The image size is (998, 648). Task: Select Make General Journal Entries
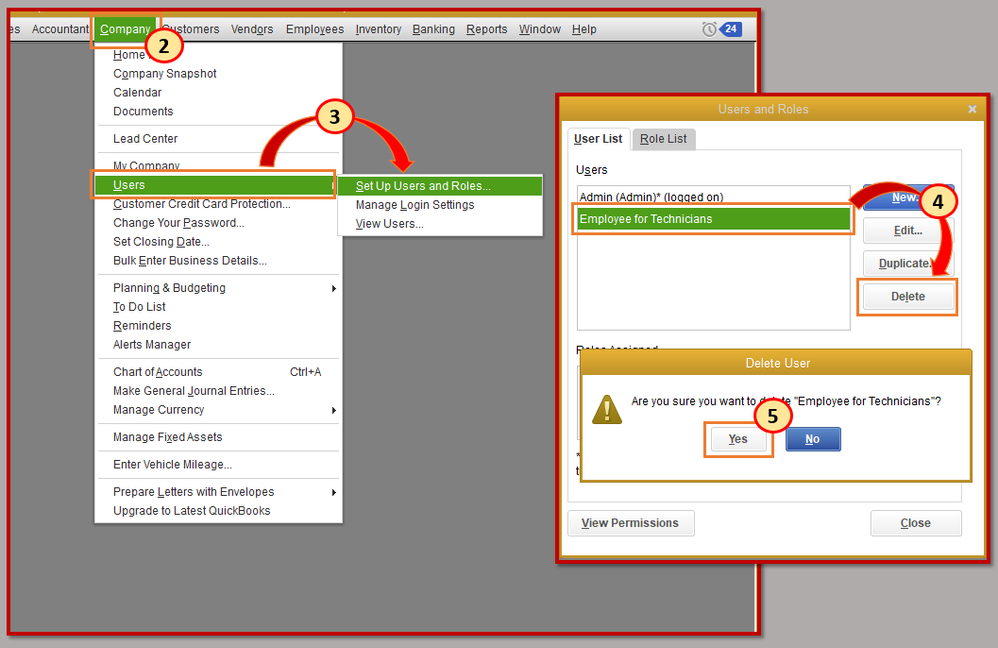[194, 391]
